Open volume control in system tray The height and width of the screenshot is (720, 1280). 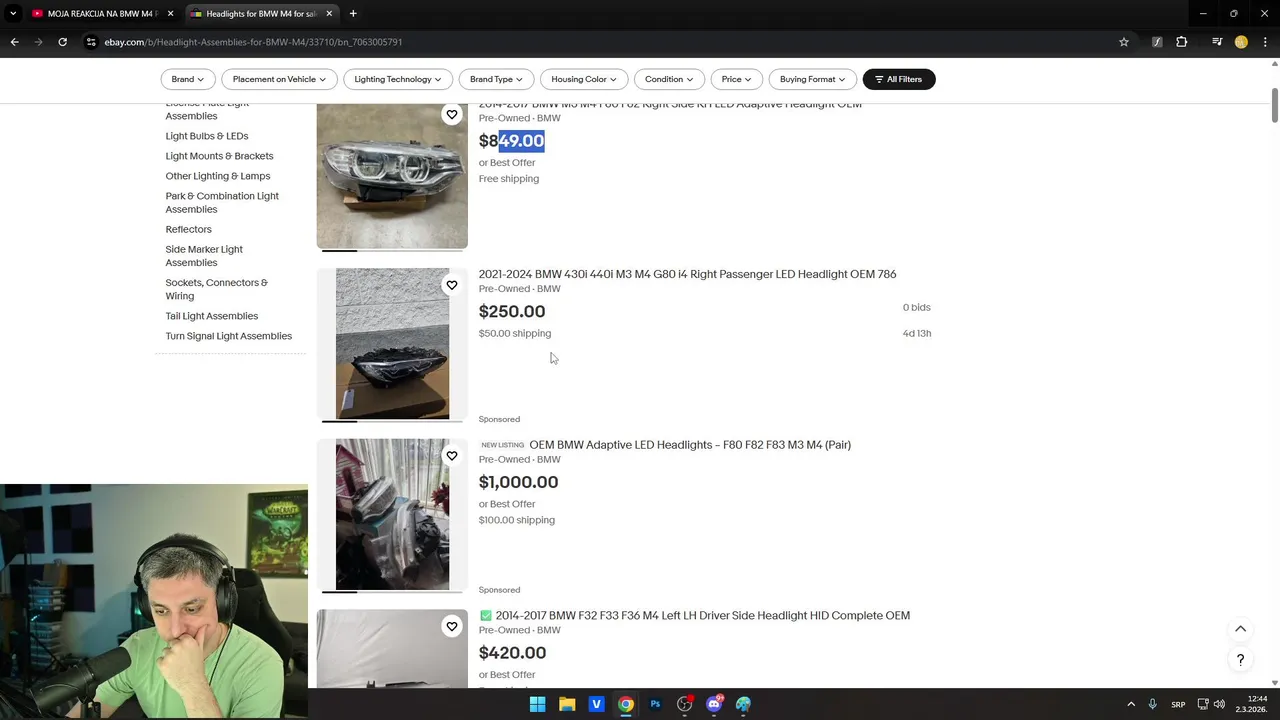coord(1219,704)
